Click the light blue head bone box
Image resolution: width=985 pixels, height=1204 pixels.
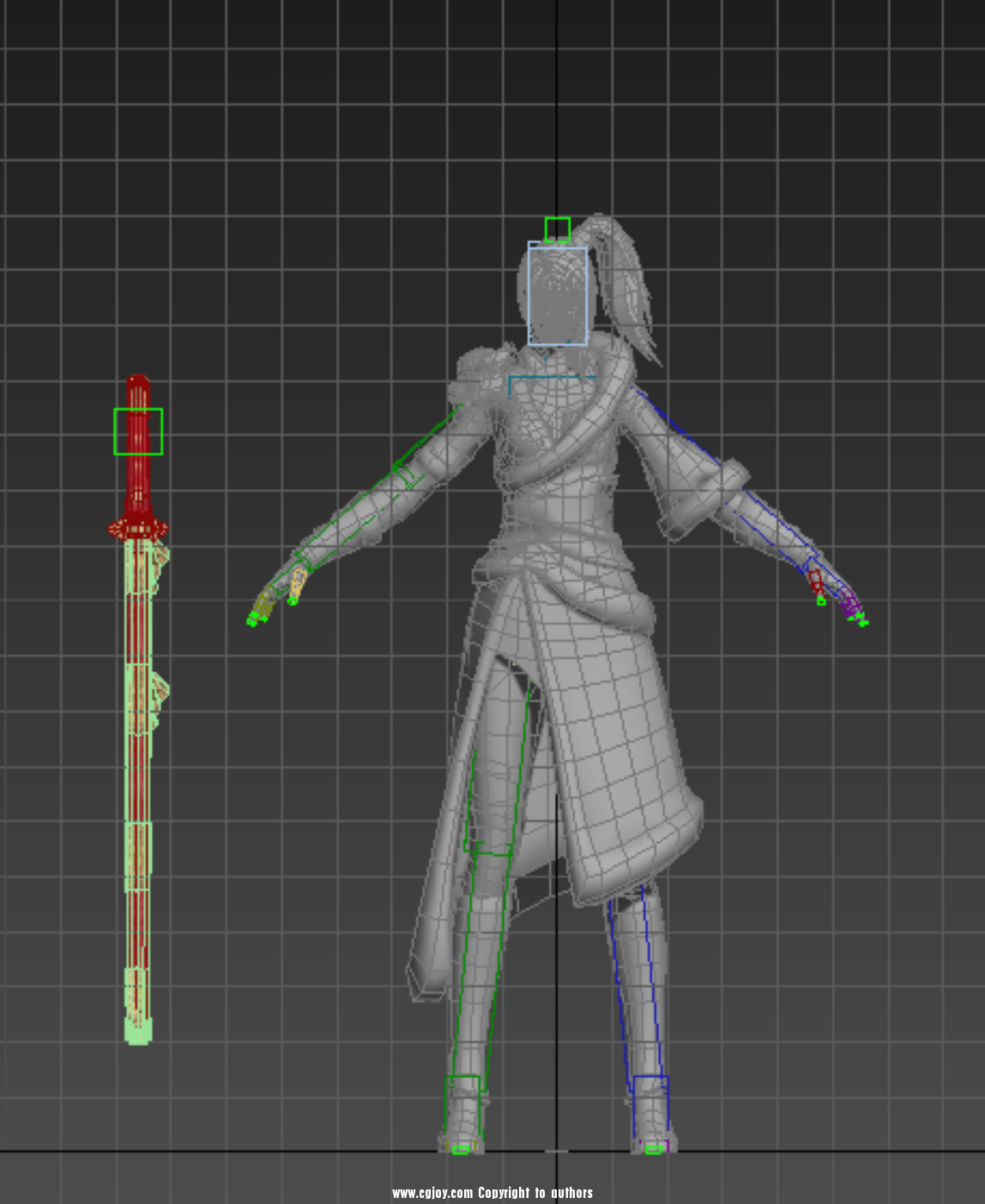click(x=558, y=296)
